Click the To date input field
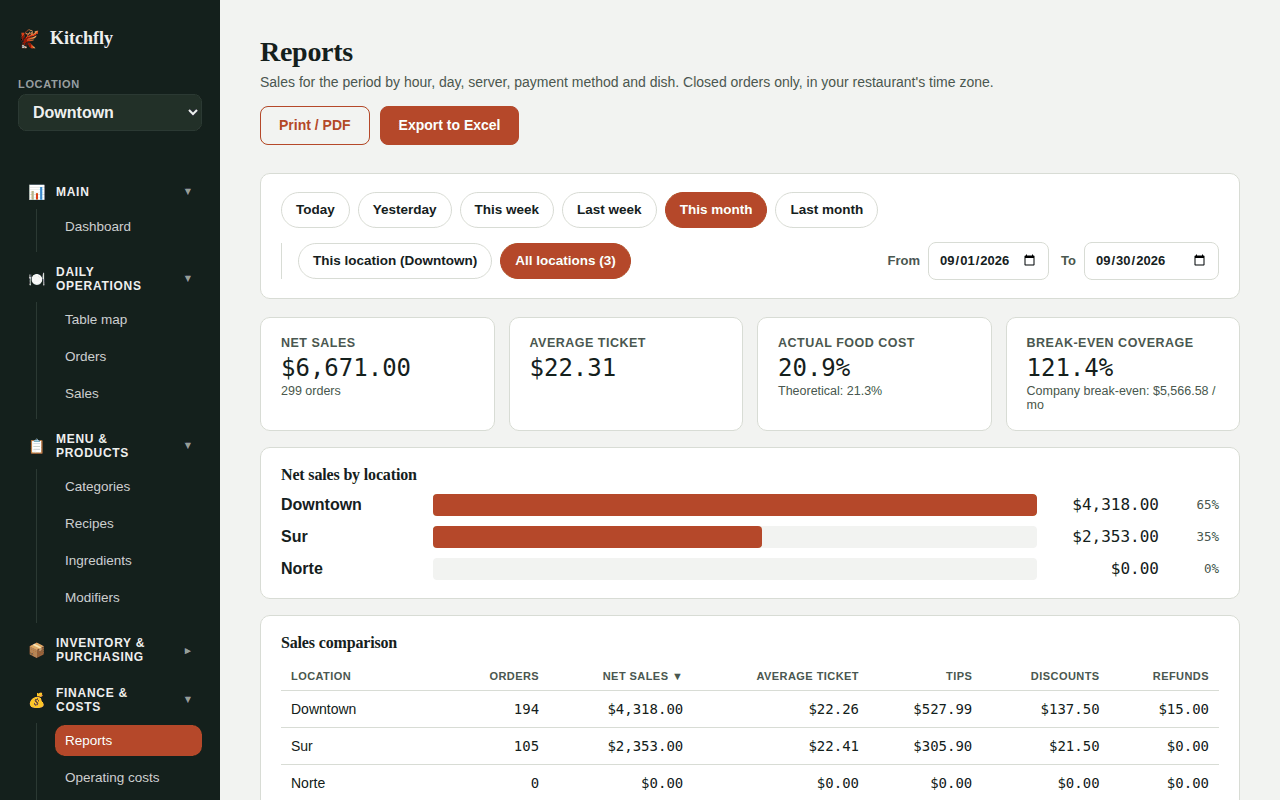Screen dimensions: 1280x800 [x=1151, y=260]
